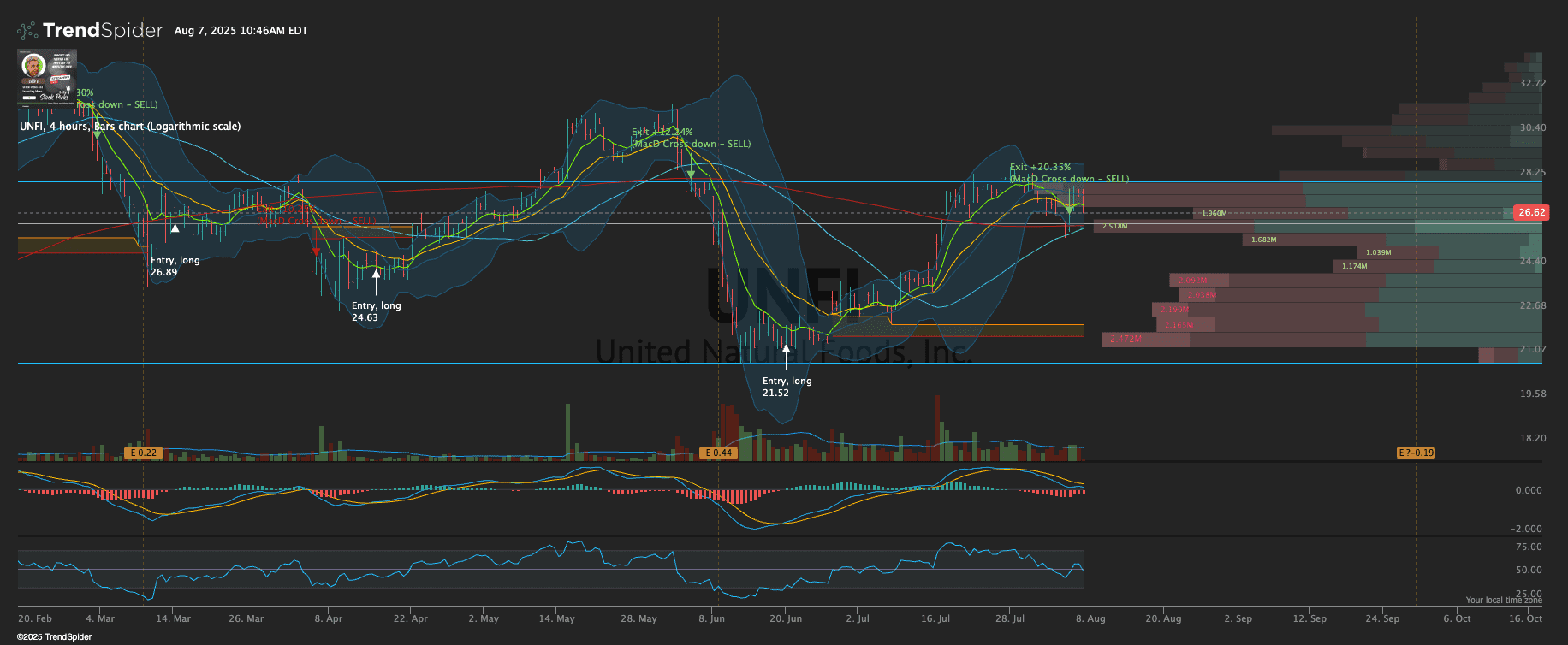Click the 28. May date label
1568x645 pixels.
(x=639, y=618)
